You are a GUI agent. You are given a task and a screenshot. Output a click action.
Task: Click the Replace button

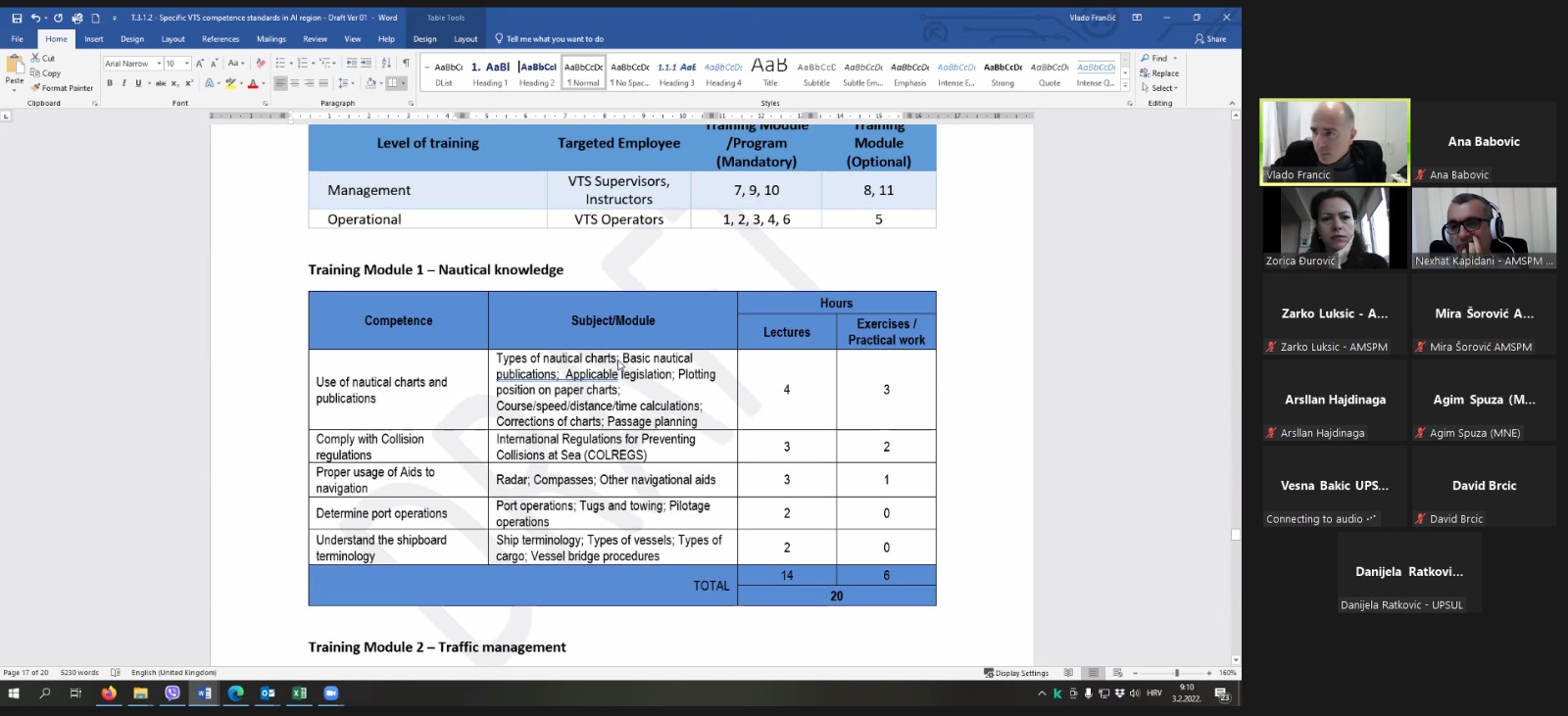[x=1159, y=73]
